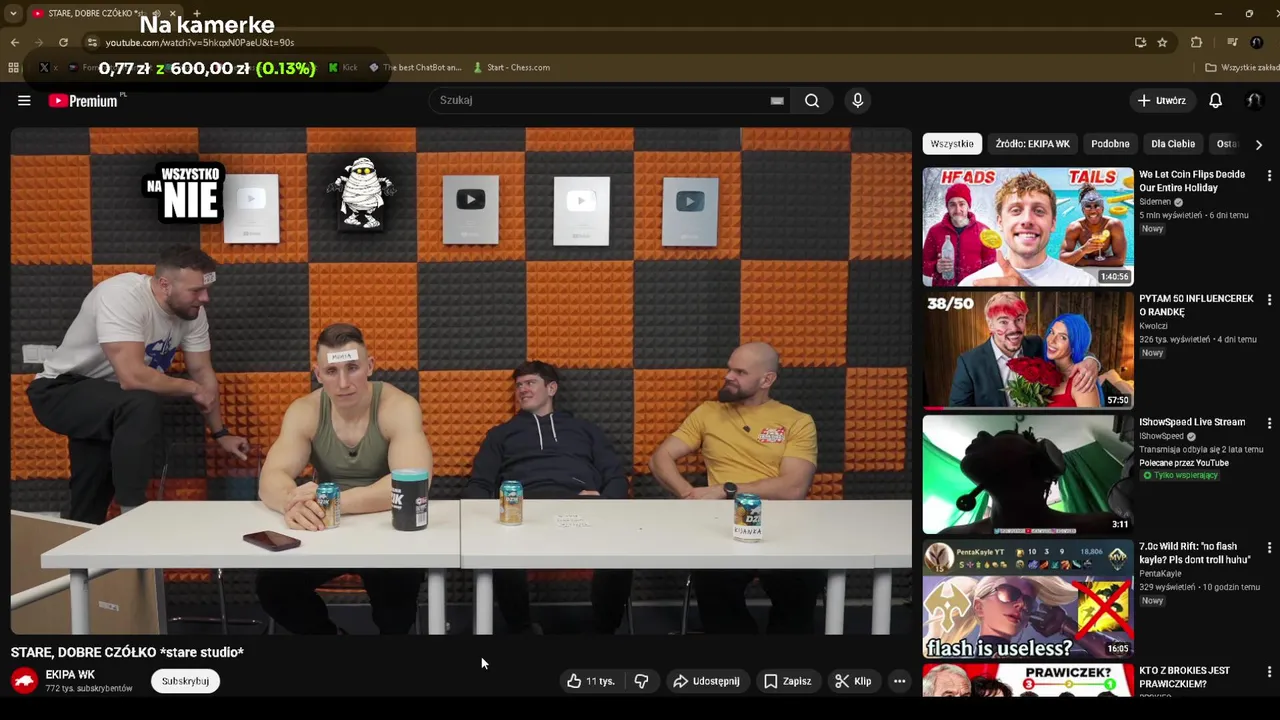
Task: Start voice search with the microphone
Action: click(x=857, y=100)
